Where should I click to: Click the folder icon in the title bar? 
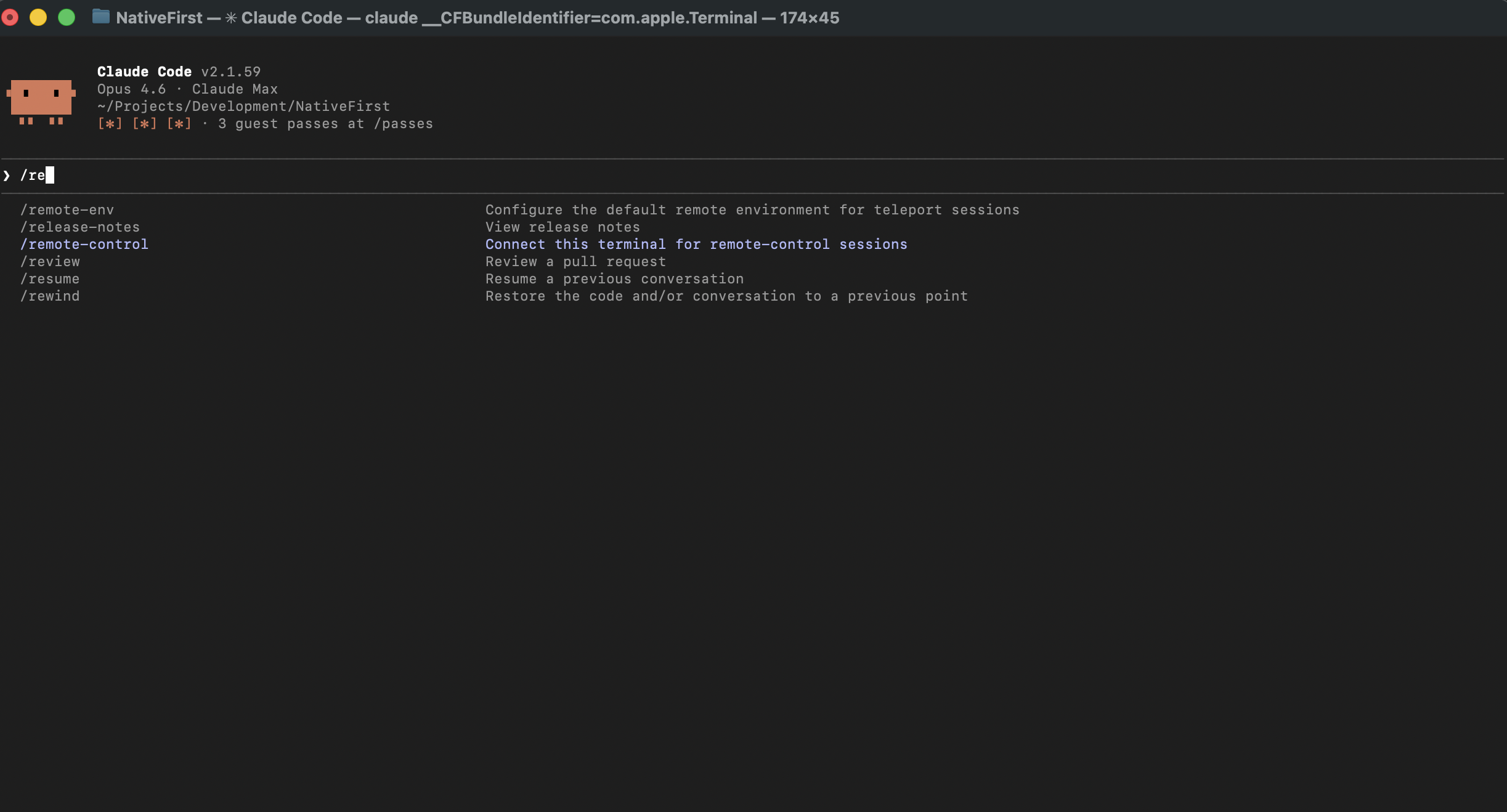coord(100,17)
